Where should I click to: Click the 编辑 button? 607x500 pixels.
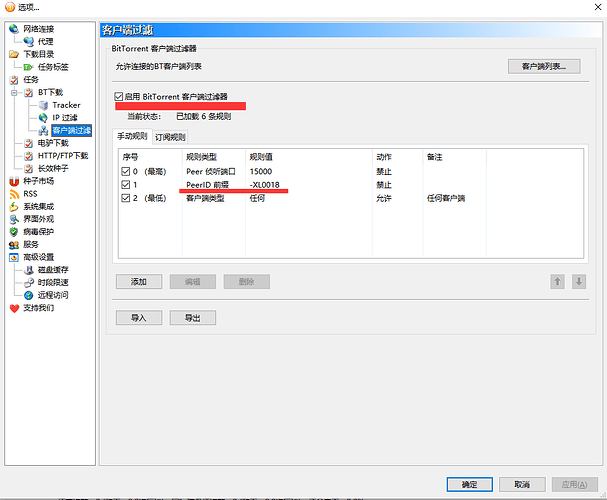[192, 282]
